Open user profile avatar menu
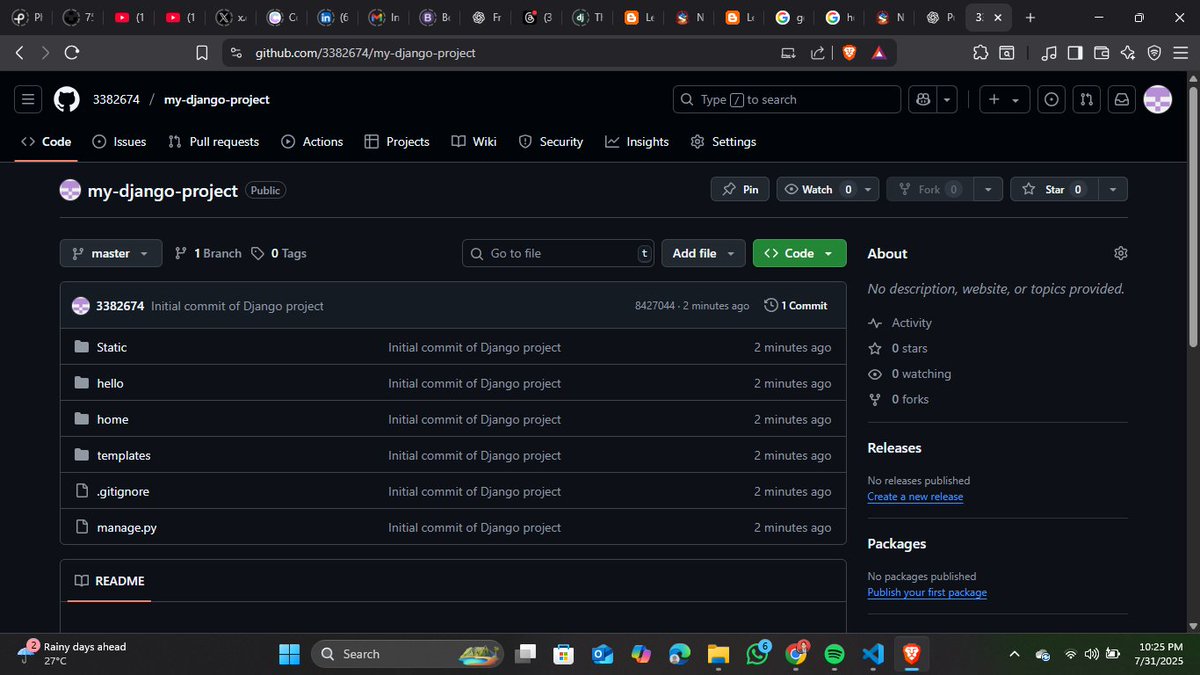This screenshot has width=1200, height=675. pyautogui.click(x=1157, y=99)
